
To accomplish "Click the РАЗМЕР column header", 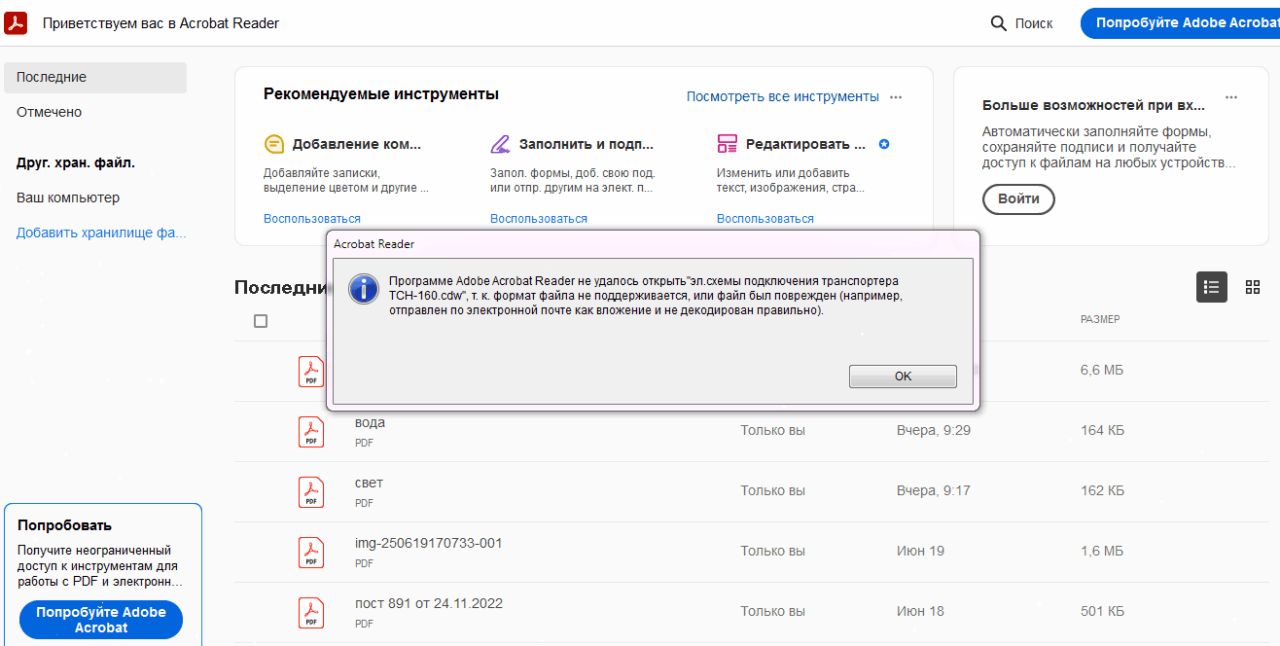I will 1100,319.
